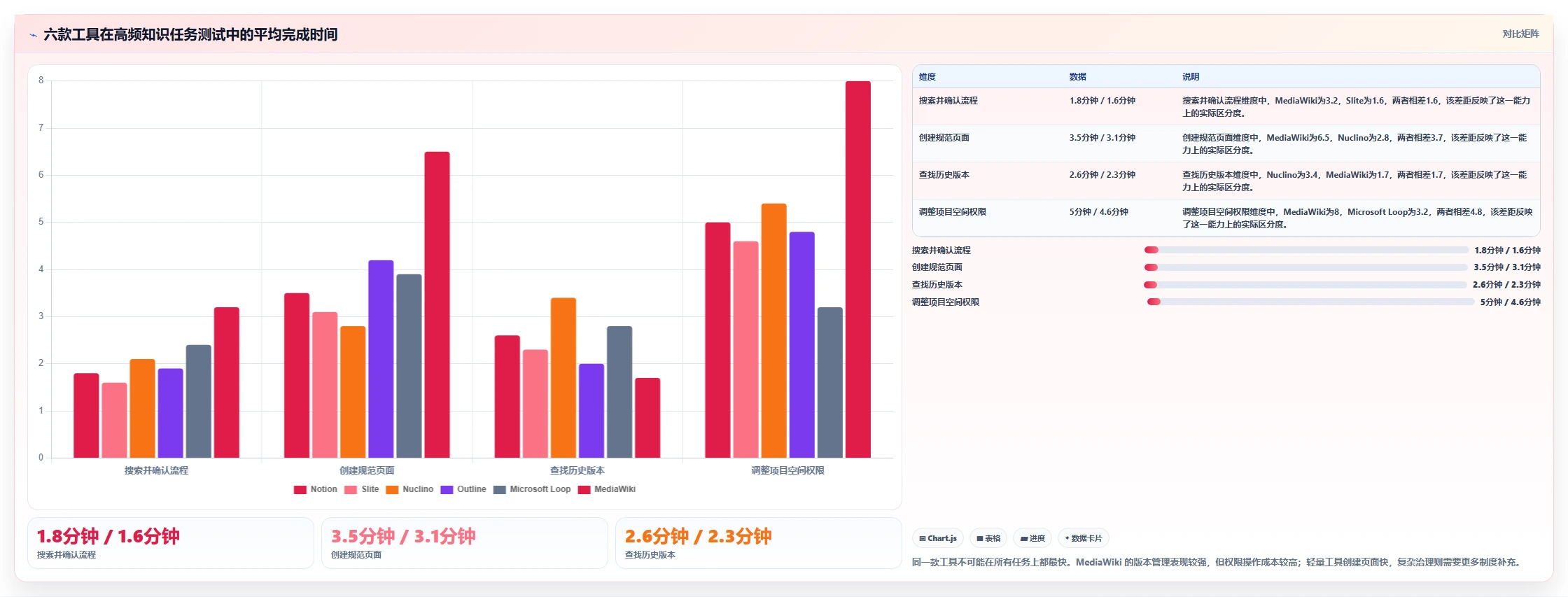Click the x-axis label 查找历史版本
Viewport: 1568px width, 597px height.
click(x=577, y=470)
